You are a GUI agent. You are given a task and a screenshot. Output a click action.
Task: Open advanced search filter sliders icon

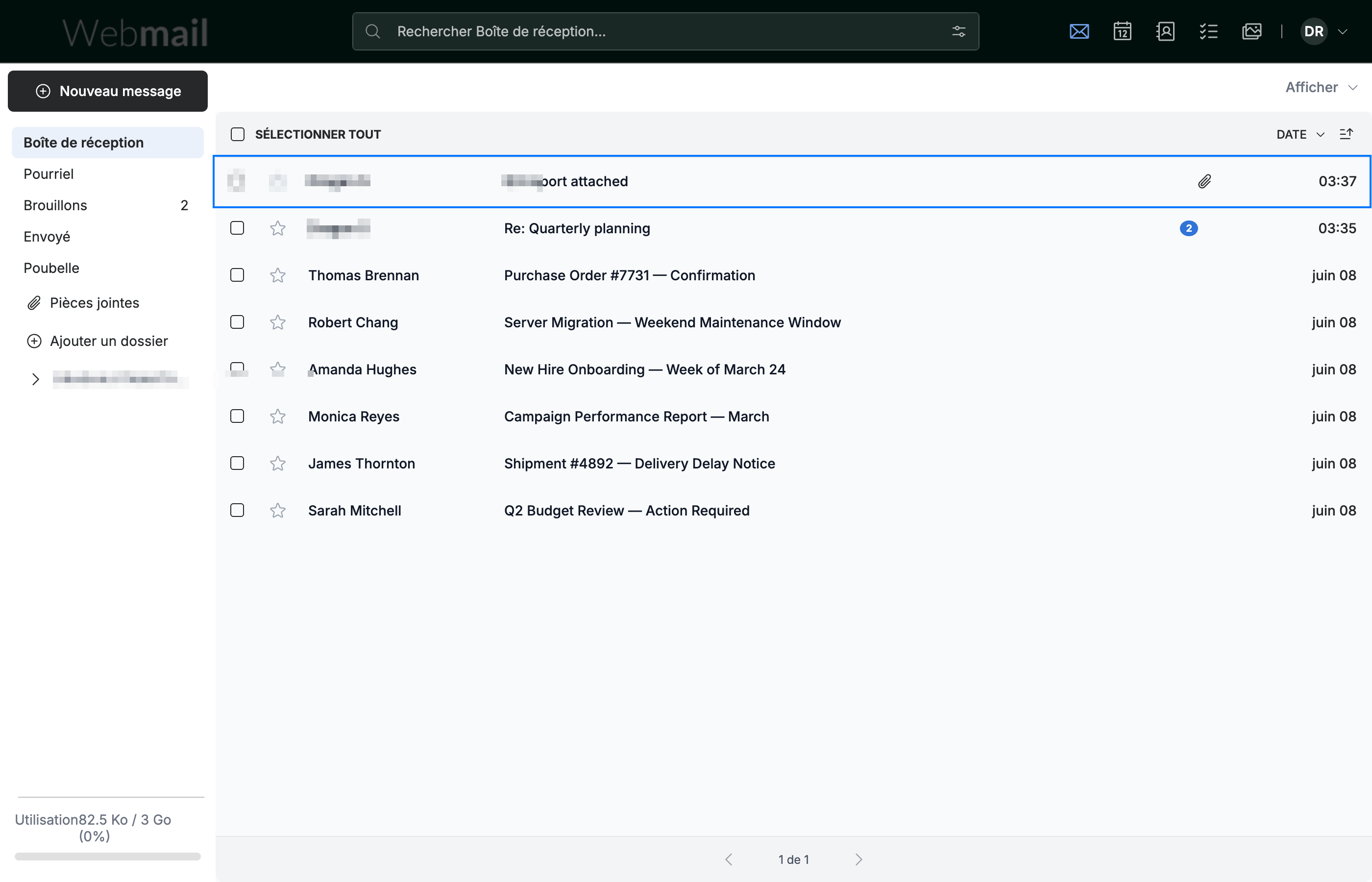[x=958, y=31]
